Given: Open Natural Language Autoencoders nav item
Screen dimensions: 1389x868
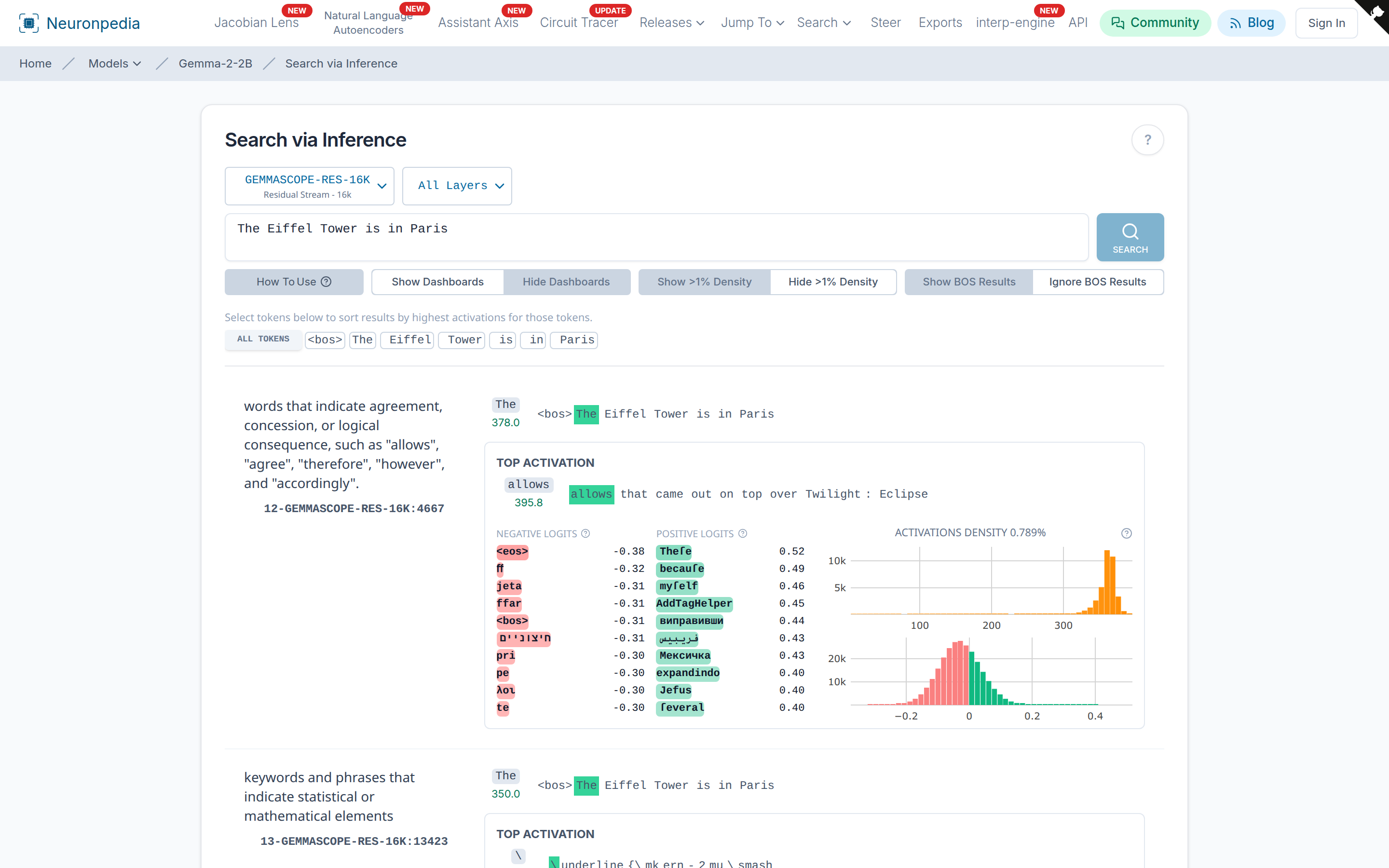Looking at the screenshot, I should pyautogui.click(x=368, y=23).
